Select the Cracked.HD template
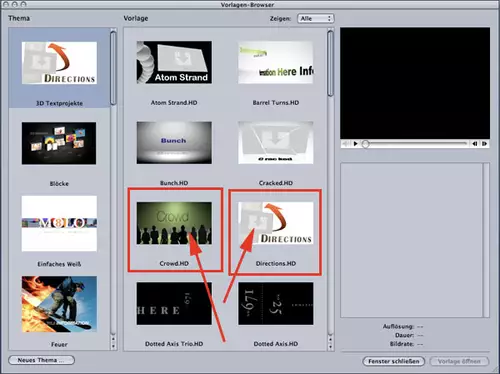500x374 pixels. (x=276, y=143)
